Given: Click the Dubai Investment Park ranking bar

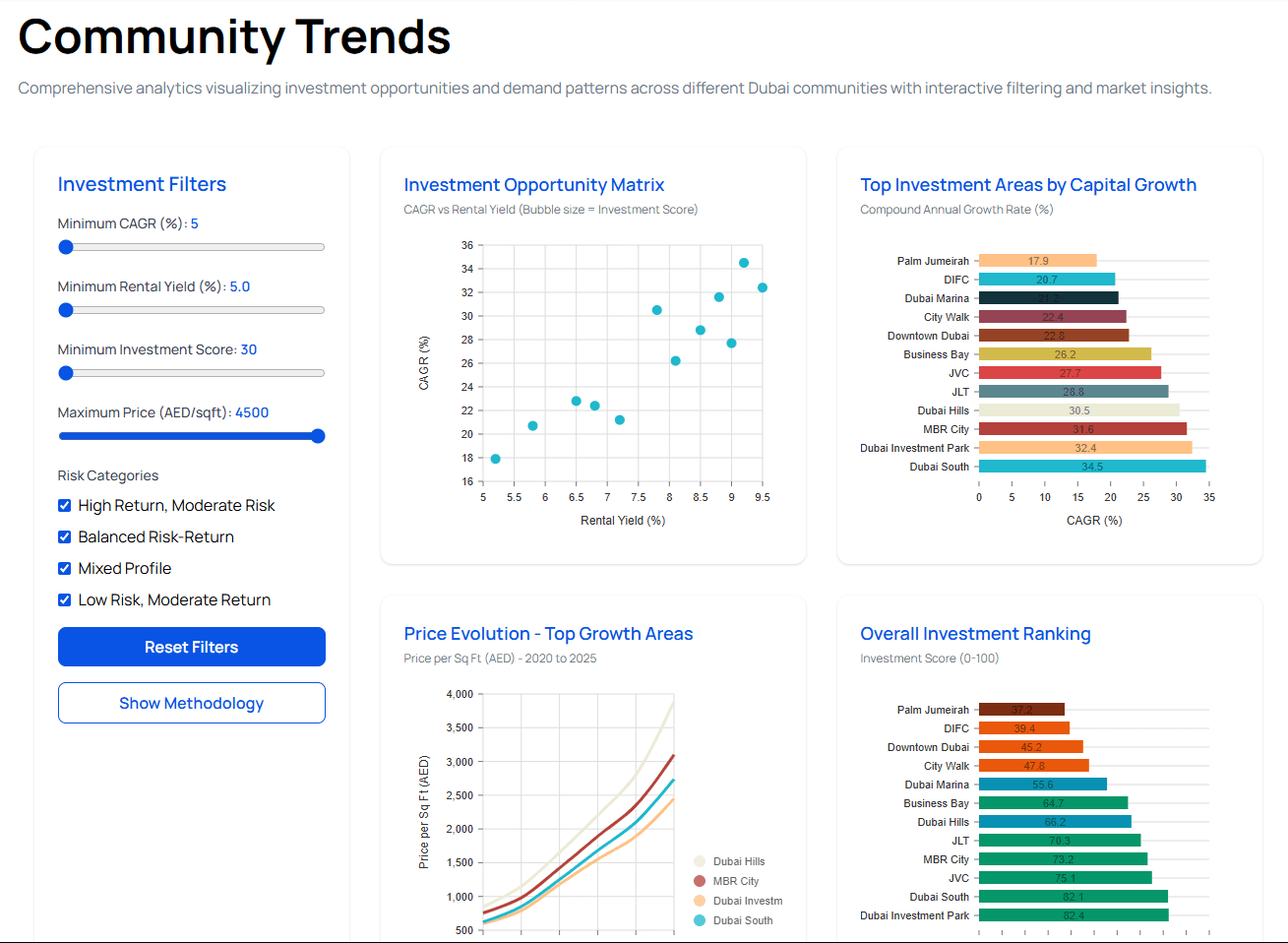Looking at the screenshot, I should tap(1071, 915).
